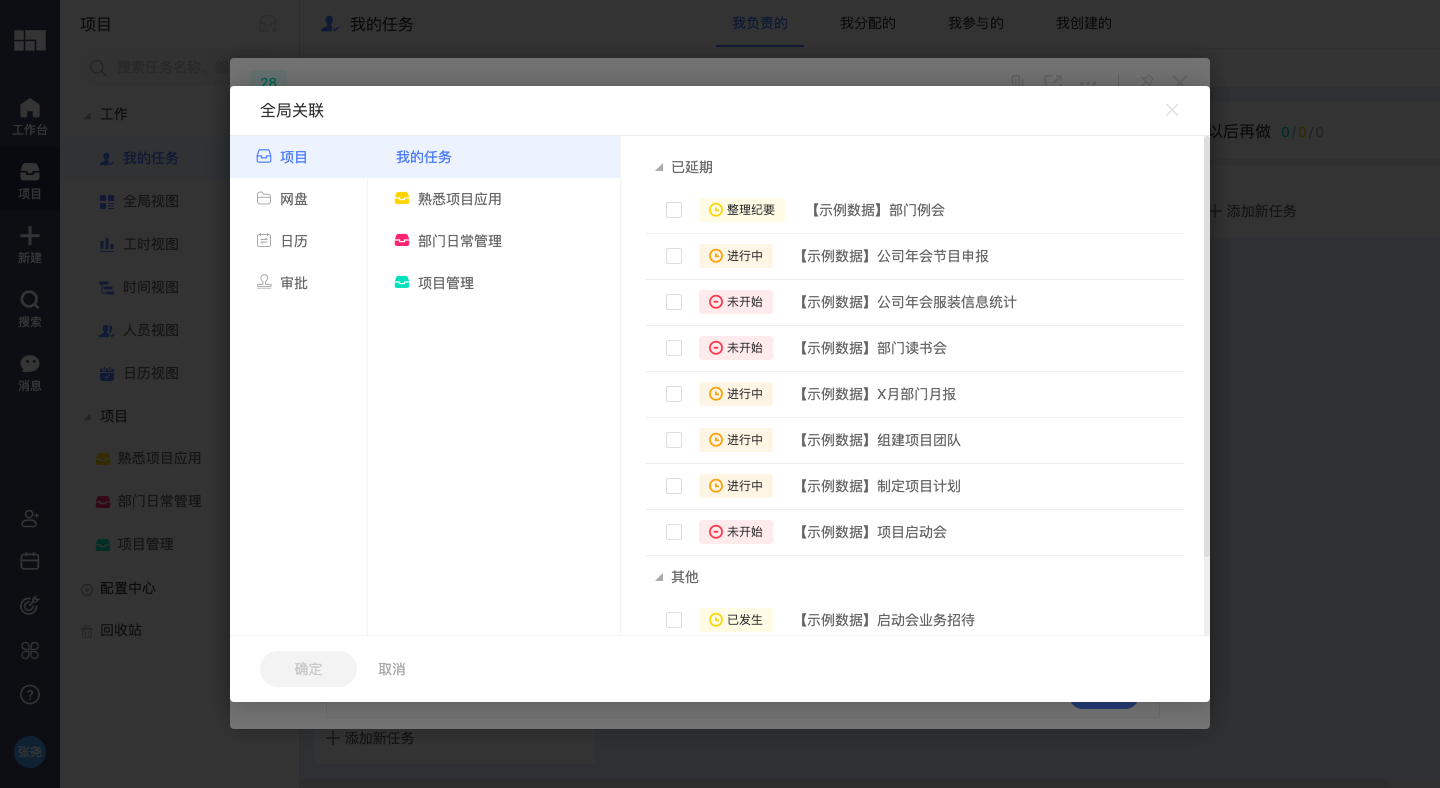This screenshot has height=788, width=1440.
Task: Select 我的任务 in dialog list
Action: [424, 157]
